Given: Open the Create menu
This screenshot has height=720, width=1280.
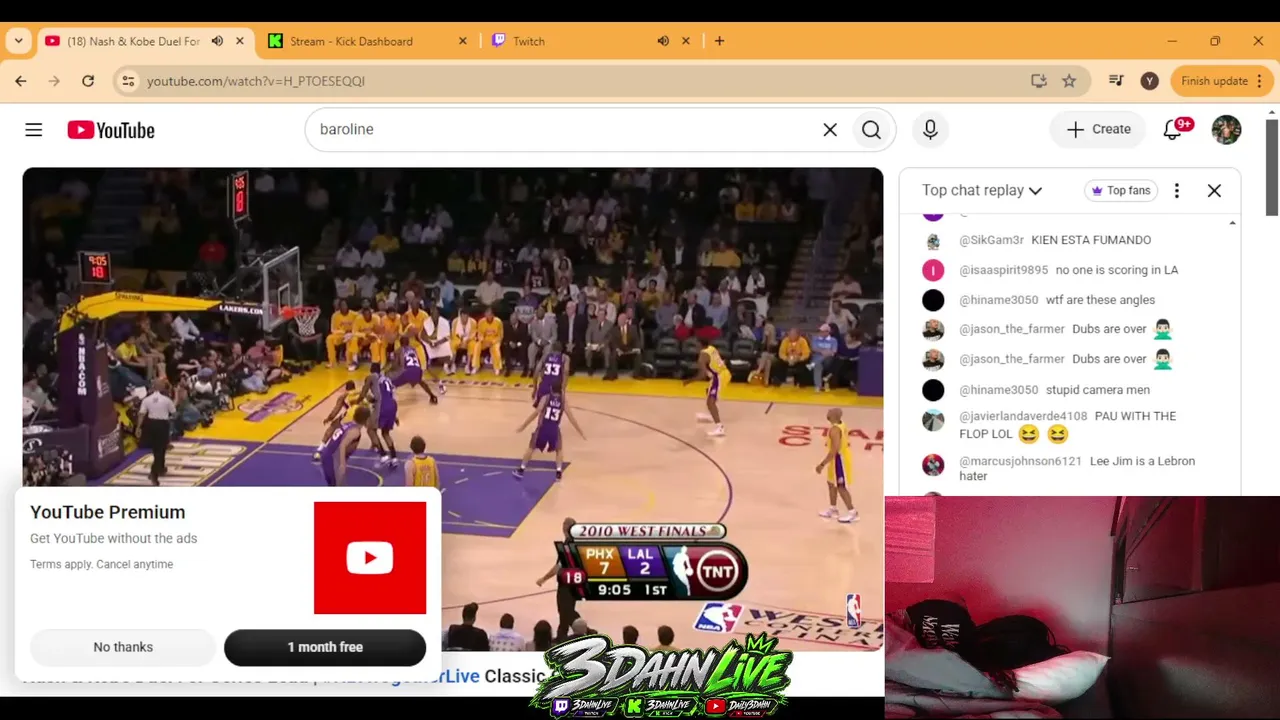Looking at the screenshot, I should (x=1098, y=129).
